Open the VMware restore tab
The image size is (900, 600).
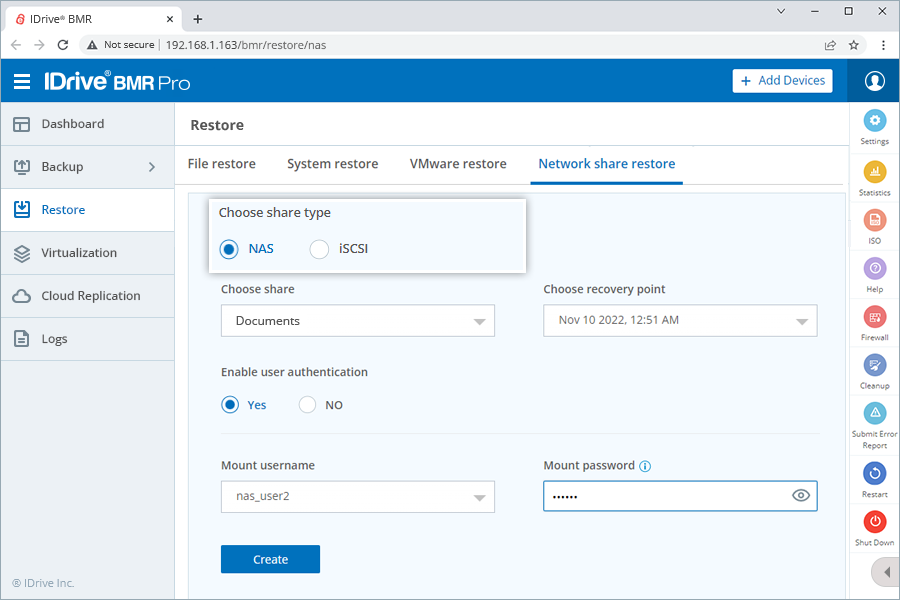click(x=458, y=164)
